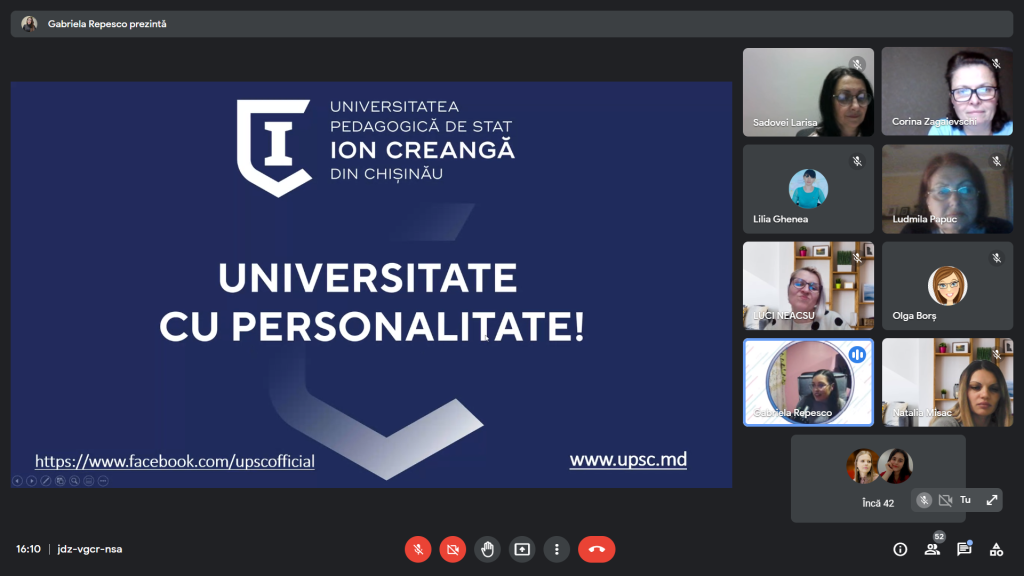Open the 'Încă 42' more participants tile
Screen dimensions: 1024x576
point(877,478)
